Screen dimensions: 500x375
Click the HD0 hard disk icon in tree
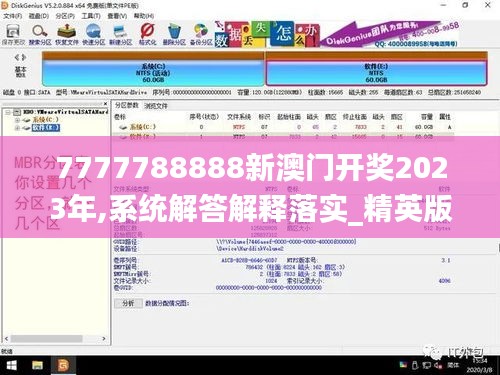click(x=17, y=112)
